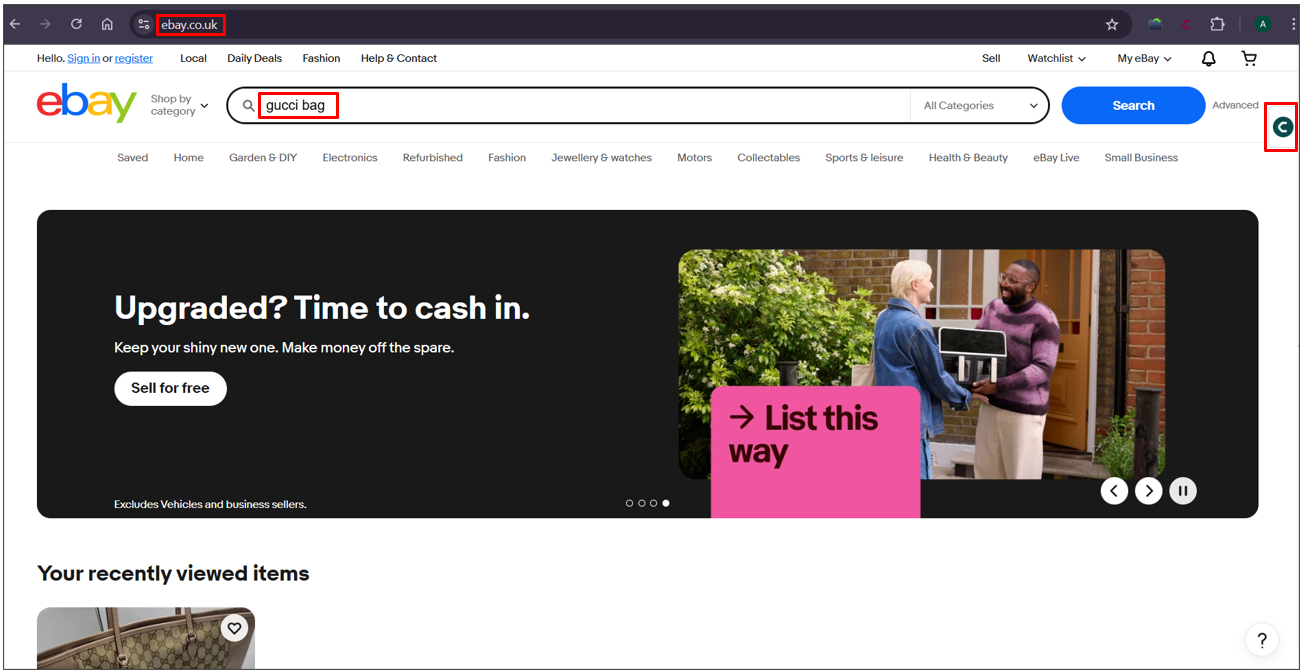This screenshot has width=1301, height=671.
Task: Expand the My eBay dropdown
Action: coord(1144,59)
